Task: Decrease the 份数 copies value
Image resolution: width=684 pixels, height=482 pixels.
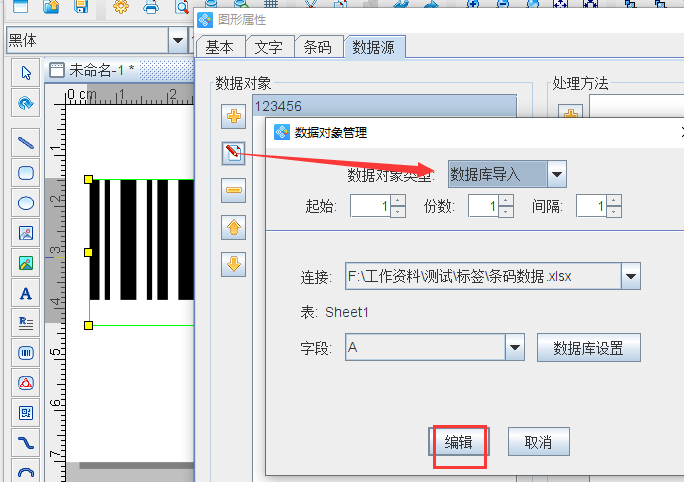Action: pyautogui.click(x=506, y=212)
